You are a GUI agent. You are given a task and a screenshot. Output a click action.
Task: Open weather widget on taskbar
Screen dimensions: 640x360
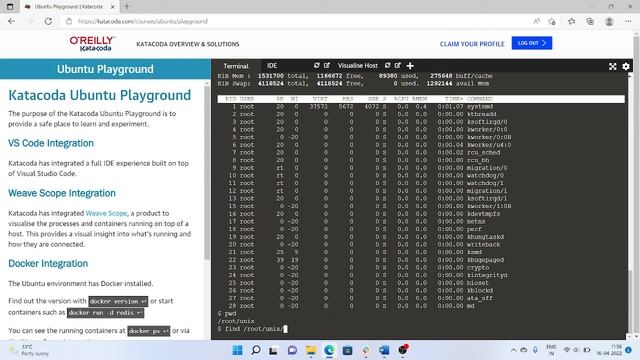pyautogui.click(x=29, y=350)
